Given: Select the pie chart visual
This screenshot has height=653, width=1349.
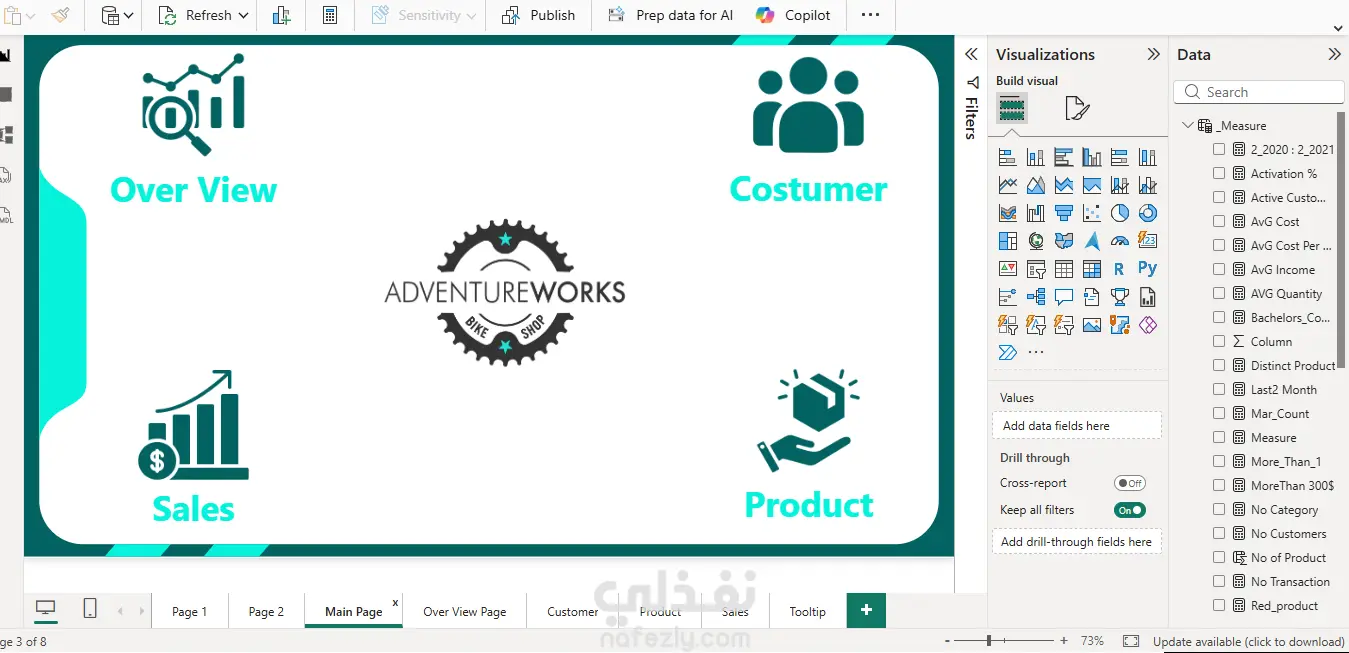Looking at the screenshot, I should (1120, 213).
